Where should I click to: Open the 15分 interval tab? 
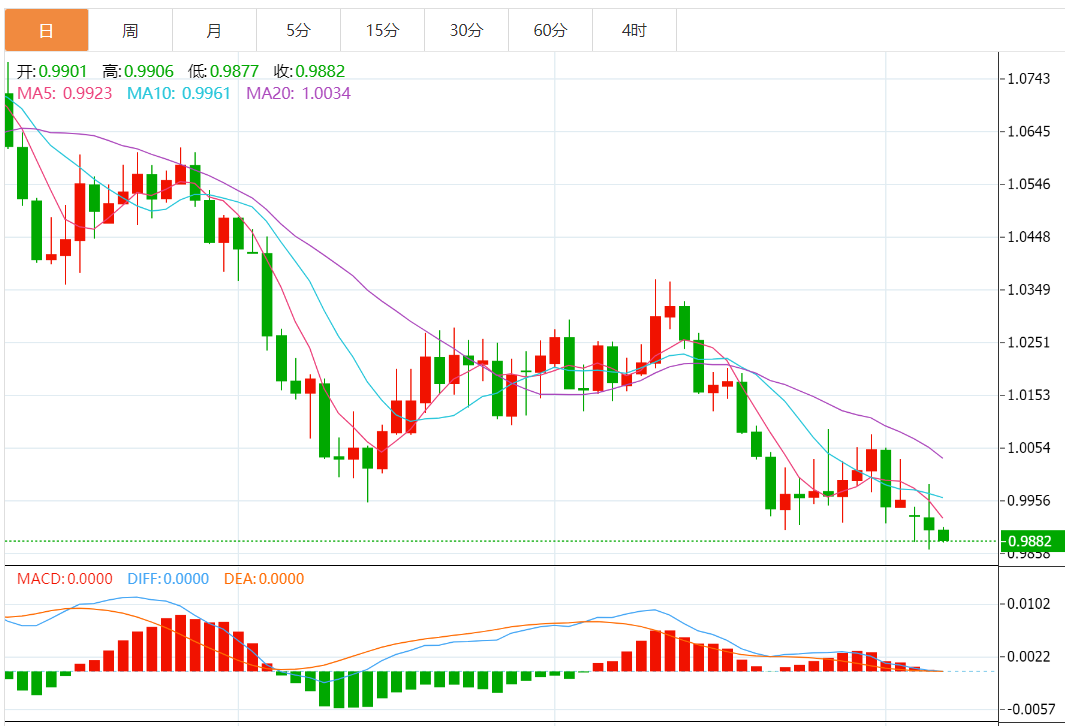pyautogui.click(x=382, y=30)
